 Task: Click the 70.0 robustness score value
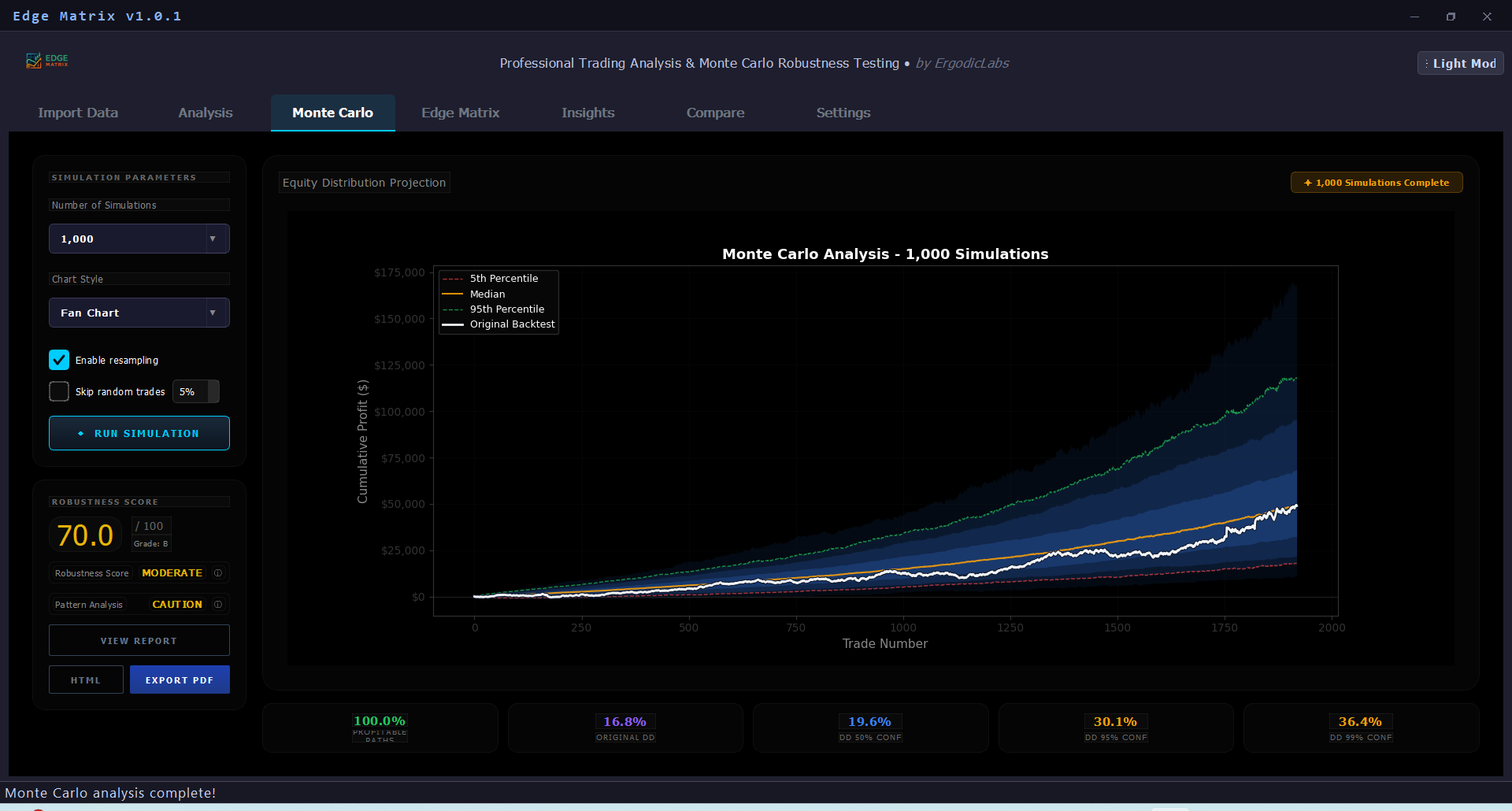pos(86,535)
